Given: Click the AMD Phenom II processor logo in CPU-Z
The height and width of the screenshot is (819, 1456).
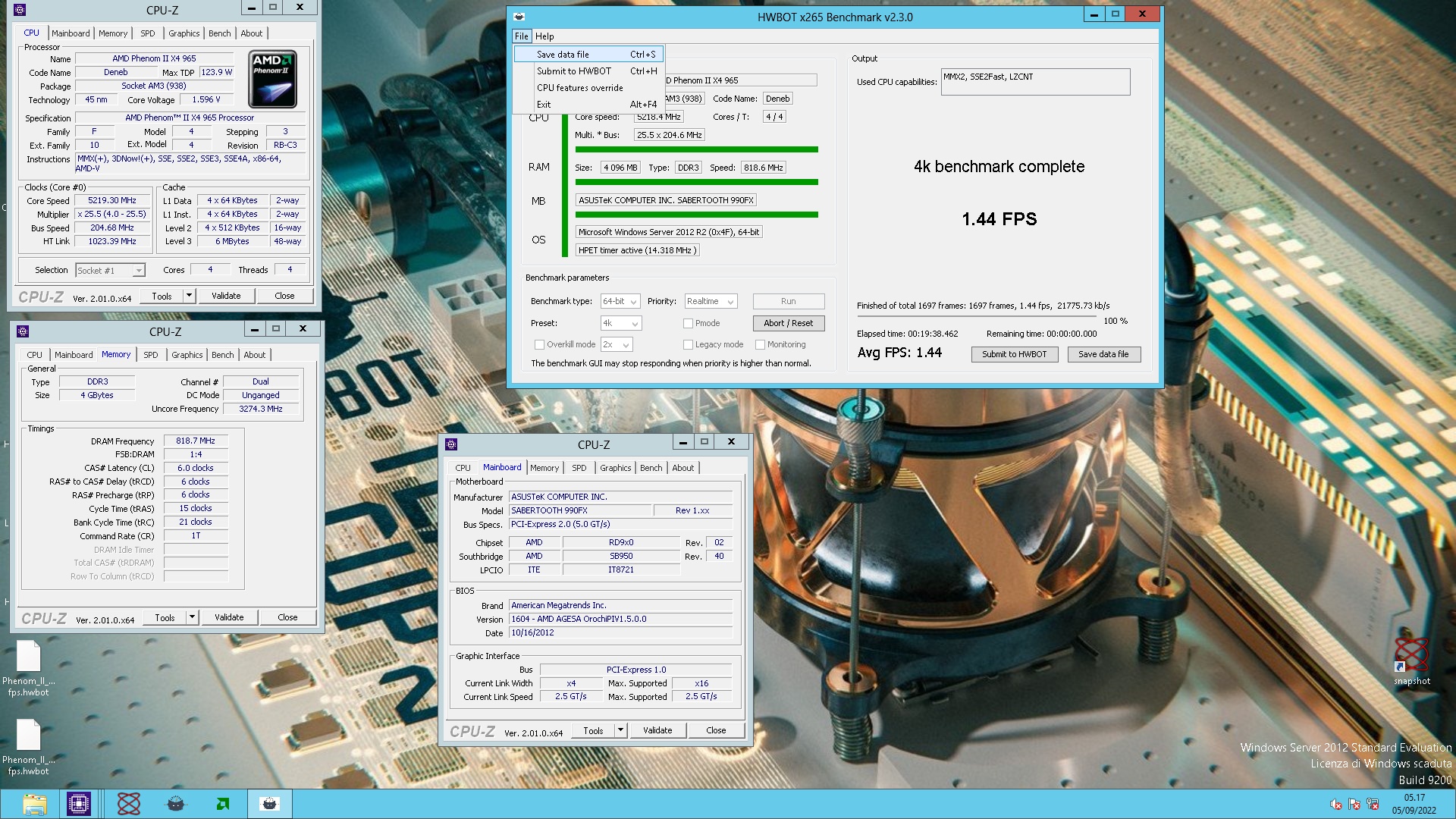Looking at the screenshot, I should coord(272,79).
